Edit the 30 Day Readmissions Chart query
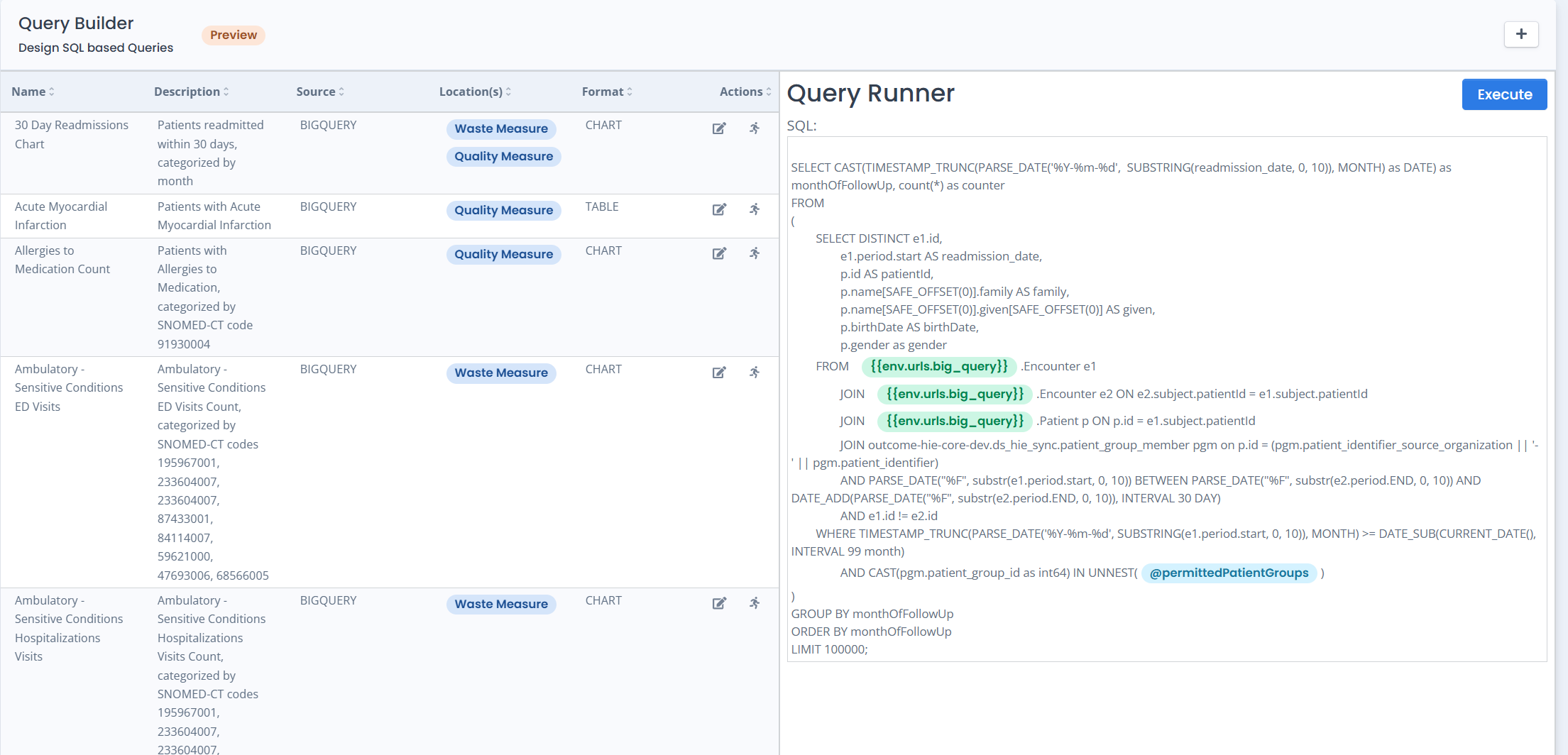The height and width of the screenshot is (755, 1568). (719, 128)
